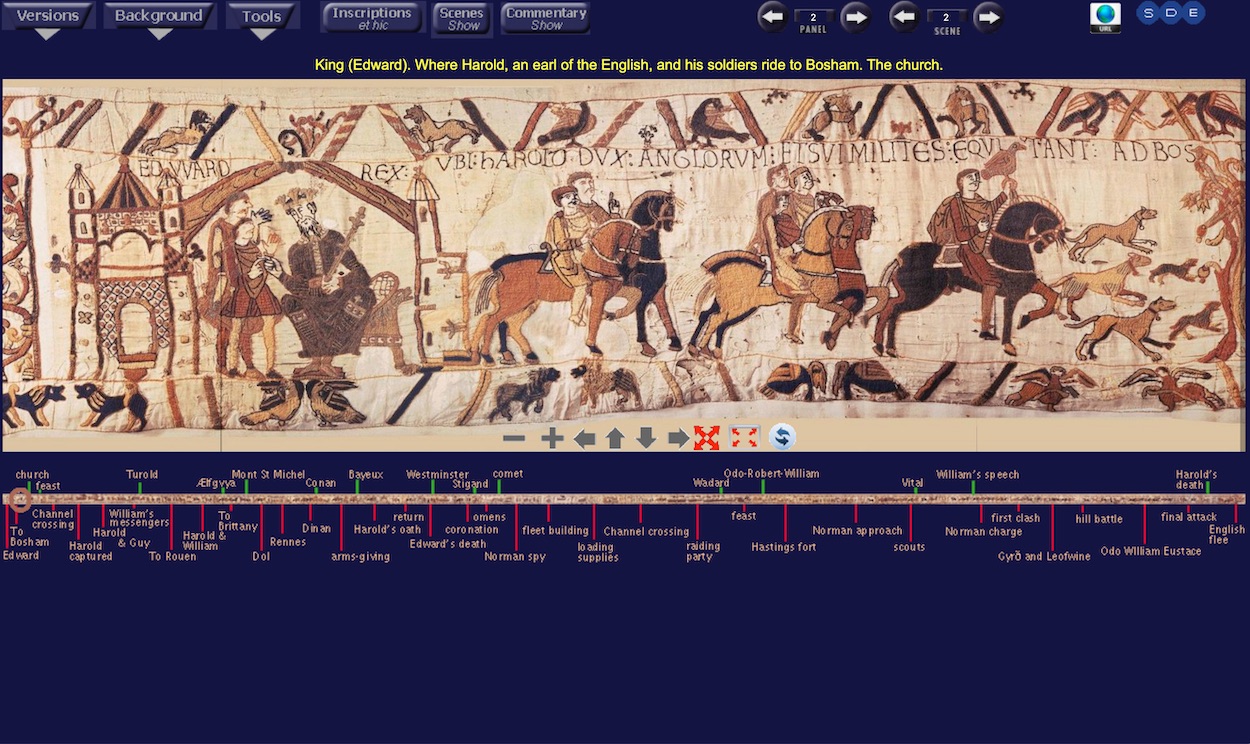
Task: Jump to the church marker
Action: [x=32, y=475]
